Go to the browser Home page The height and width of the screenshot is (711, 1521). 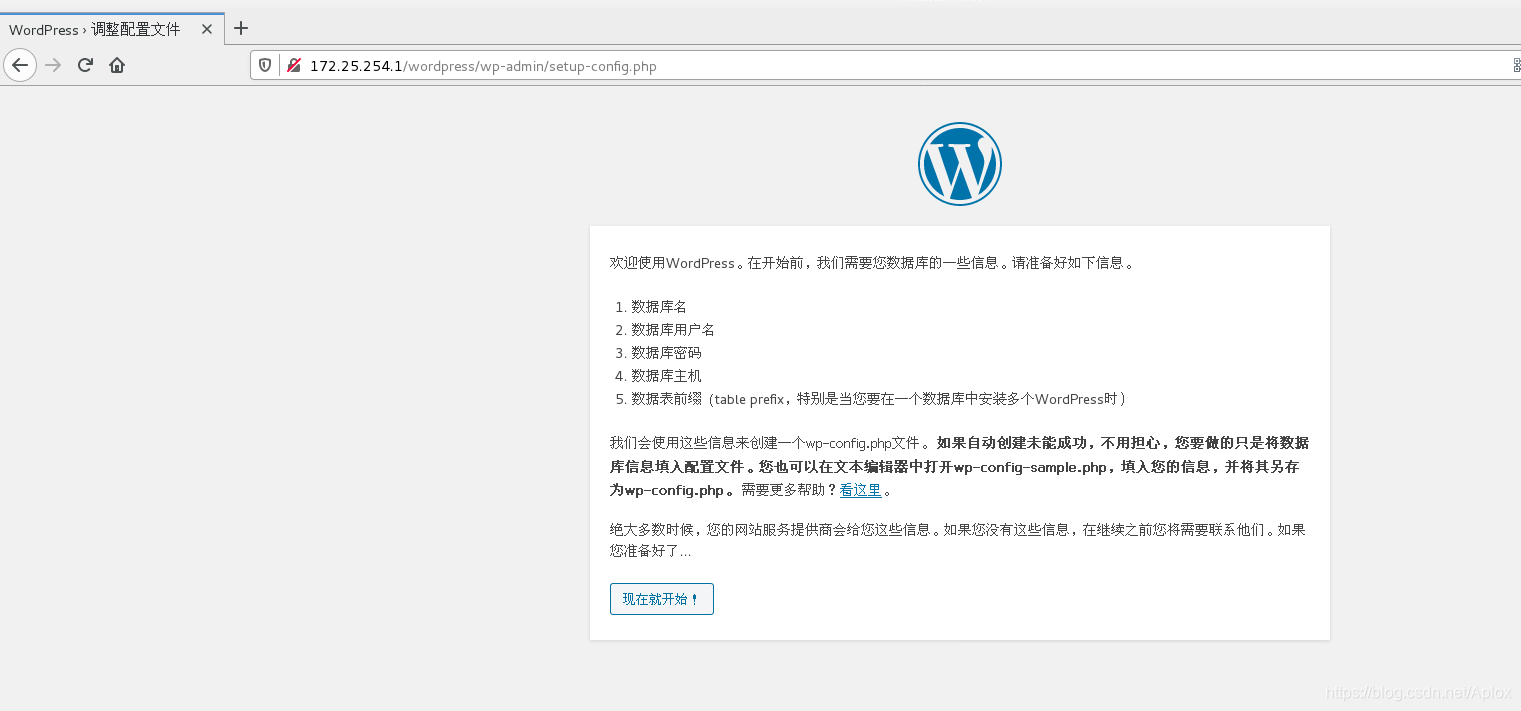tap(117, 65)
